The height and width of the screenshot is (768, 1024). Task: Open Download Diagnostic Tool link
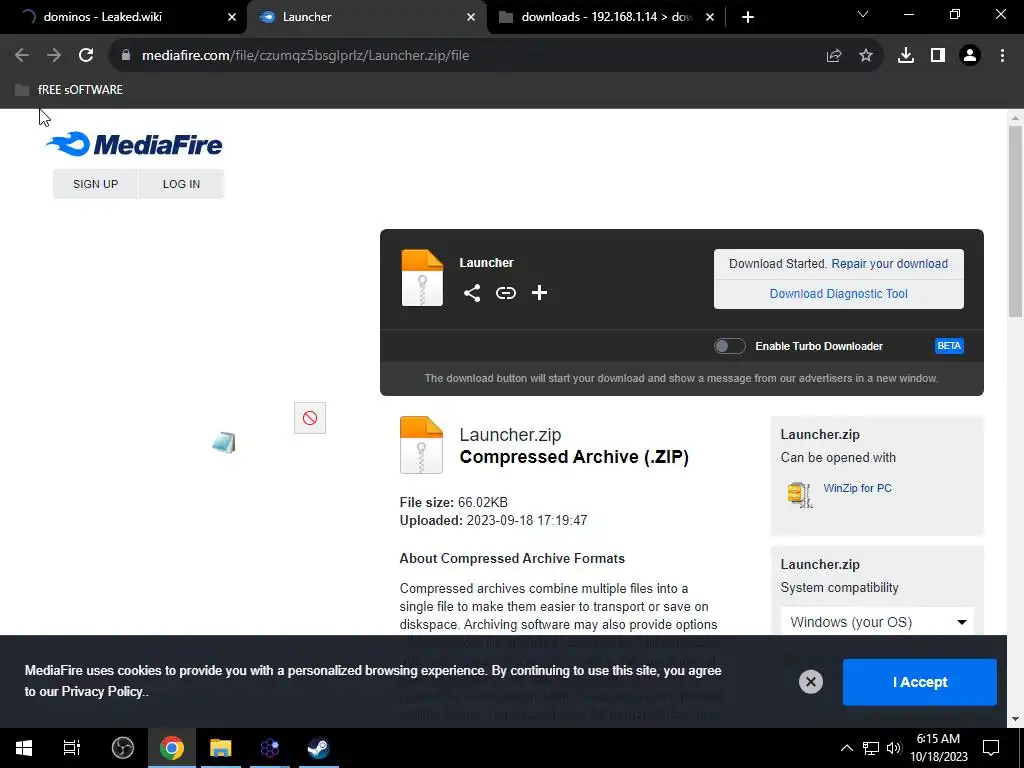[839, 294]
